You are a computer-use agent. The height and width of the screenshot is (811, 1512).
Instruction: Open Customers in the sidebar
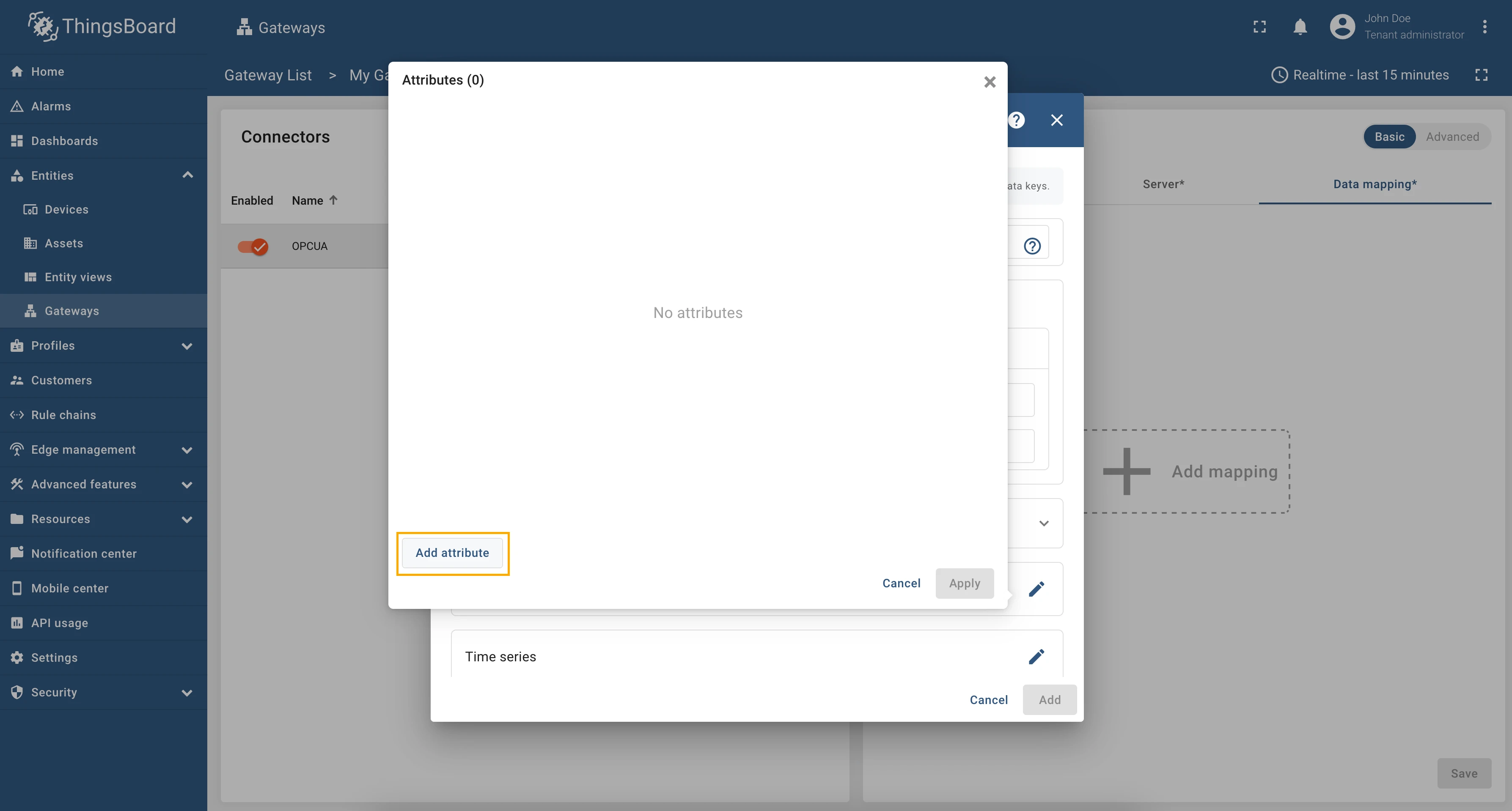pos(103,380)
